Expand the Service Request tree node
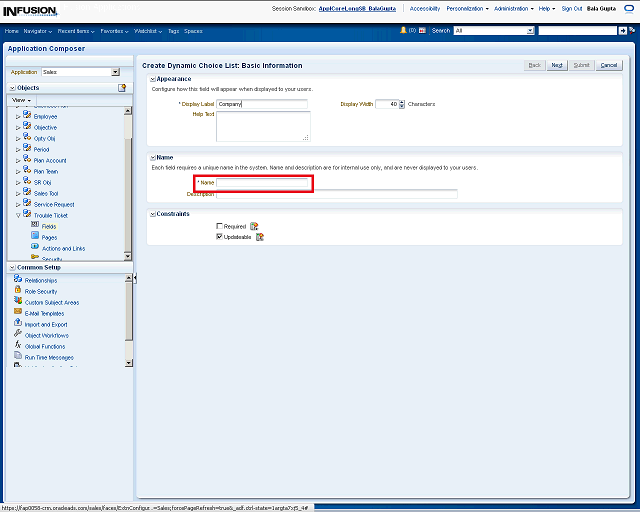The height and width of the screenshot is (512, 640). (17, 204)
